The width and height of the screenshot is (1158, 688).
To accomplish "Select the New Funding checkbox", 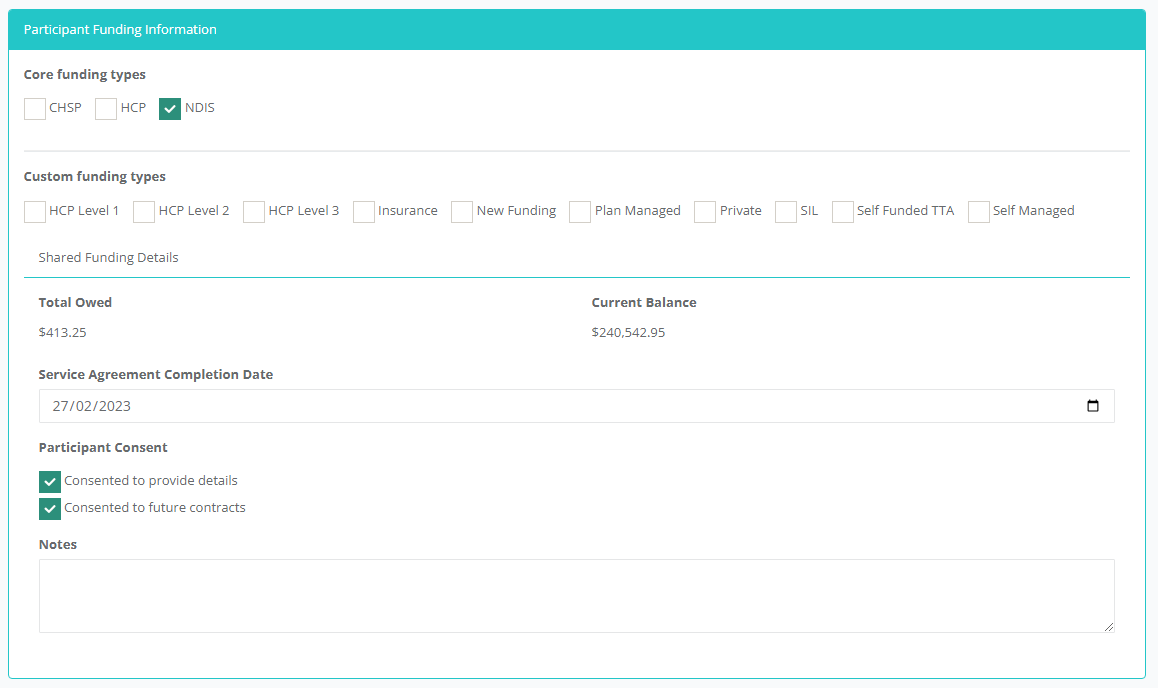I will click(462, 212).
